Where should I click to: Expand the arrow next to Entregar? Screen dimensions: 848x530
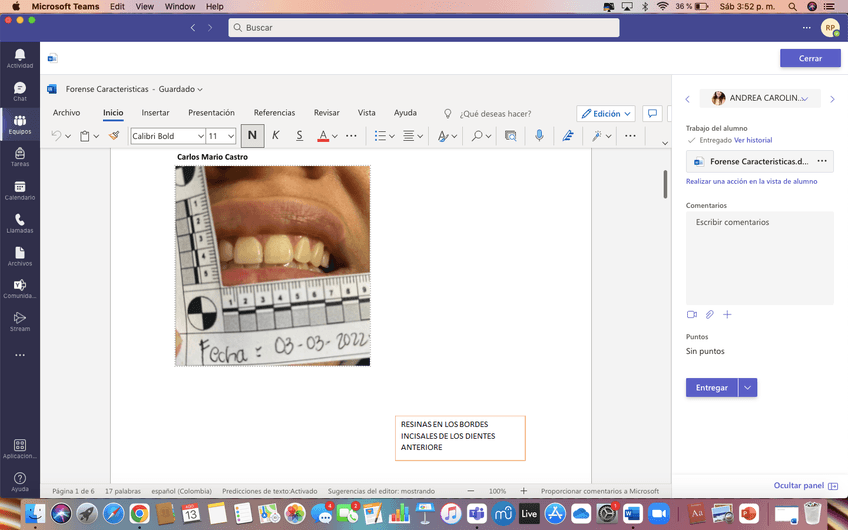point(748,388)
